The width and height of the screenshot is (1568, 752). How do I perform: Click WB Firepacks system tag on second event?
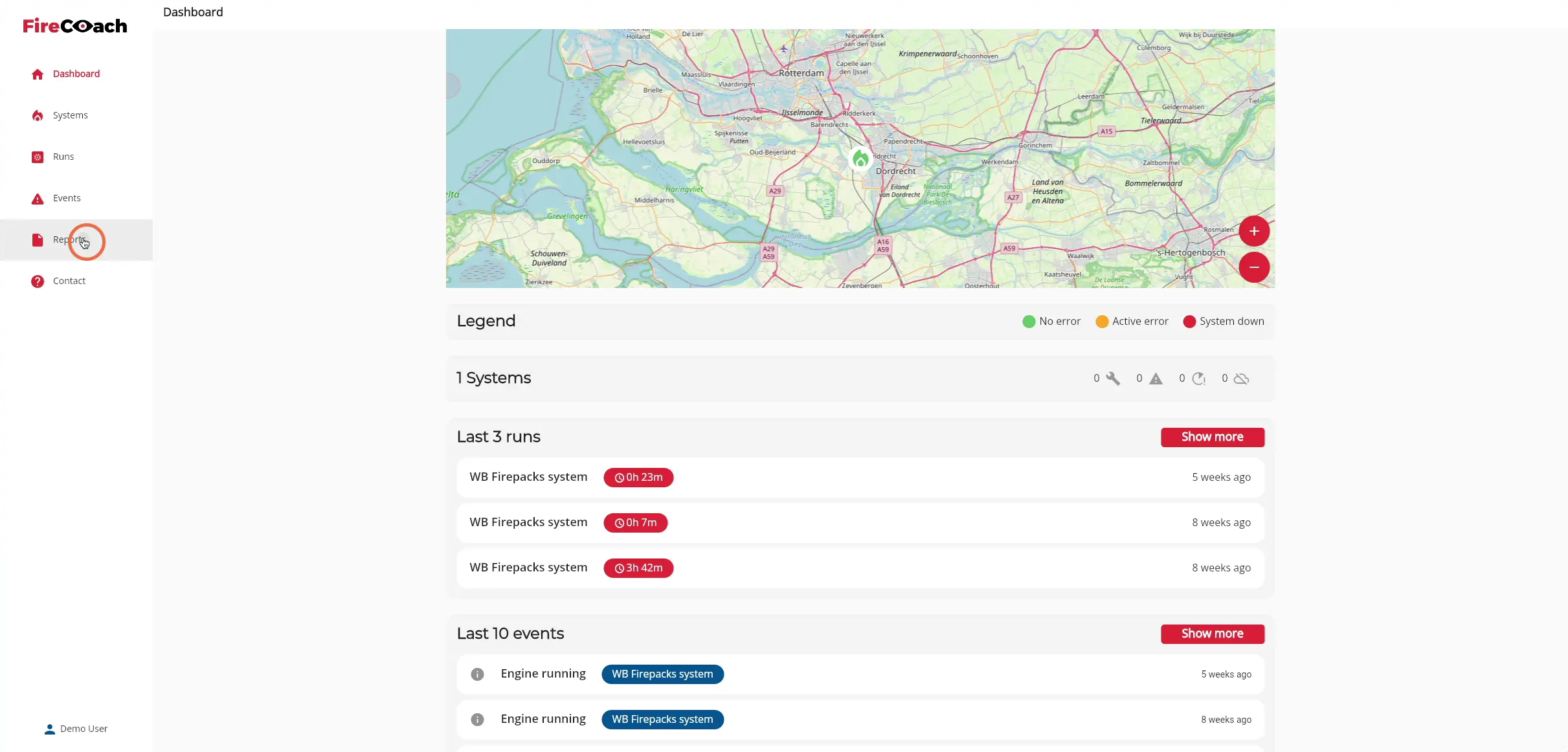tap(662, 720)
